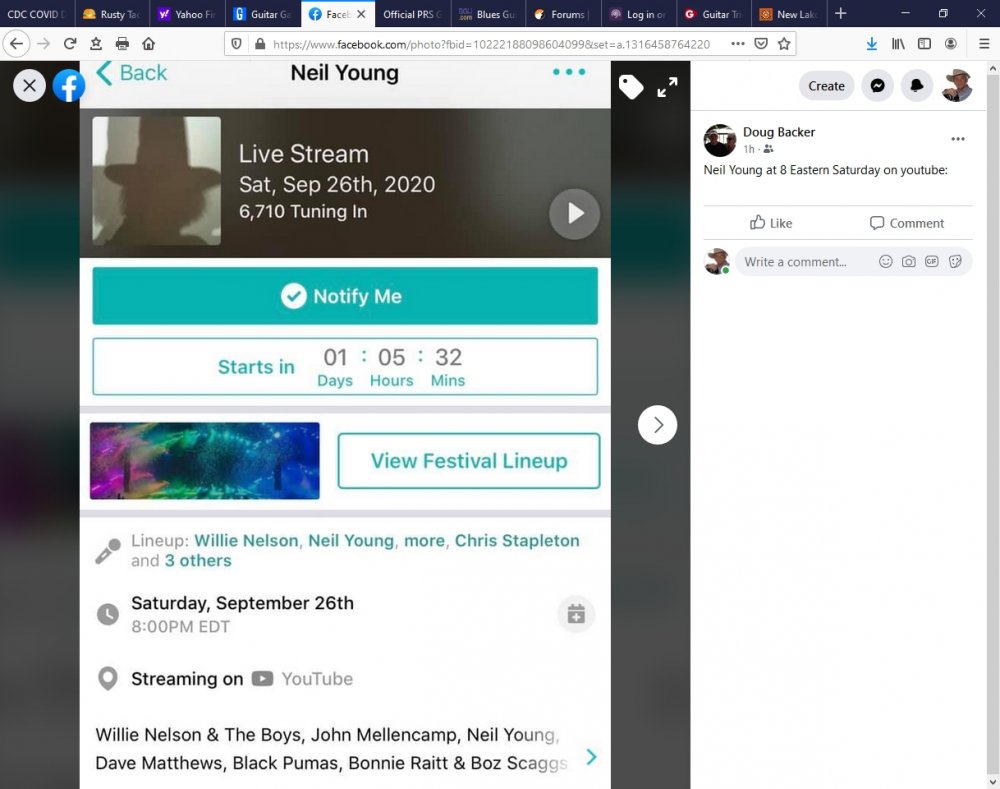Open the Firefox account icon

point(950,43)
